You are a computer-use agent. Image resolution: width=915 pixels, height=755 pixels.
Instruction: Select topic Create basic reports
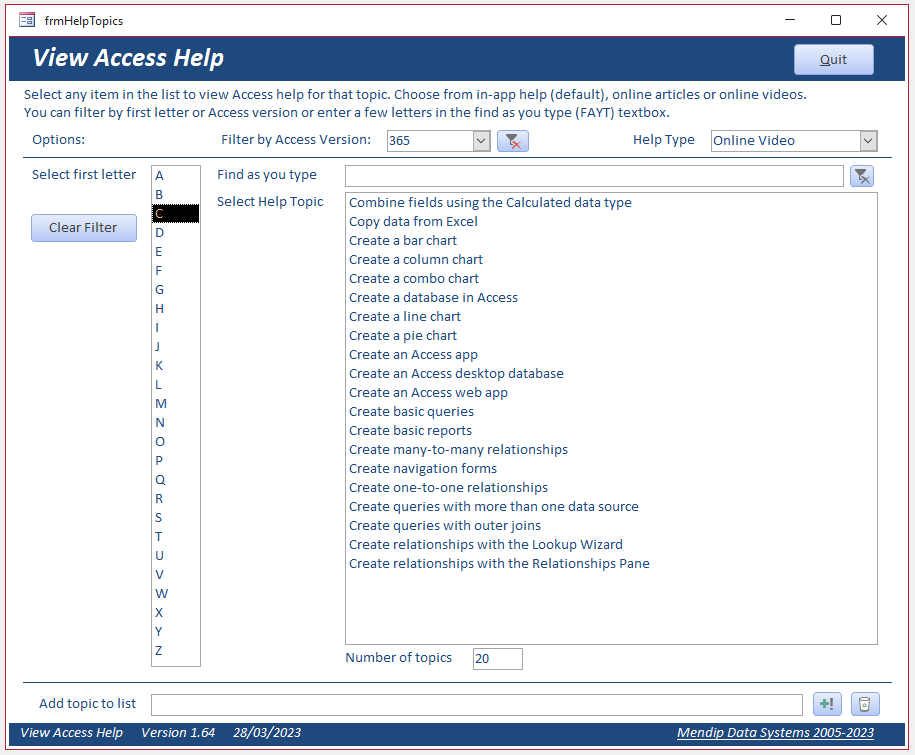612,431
